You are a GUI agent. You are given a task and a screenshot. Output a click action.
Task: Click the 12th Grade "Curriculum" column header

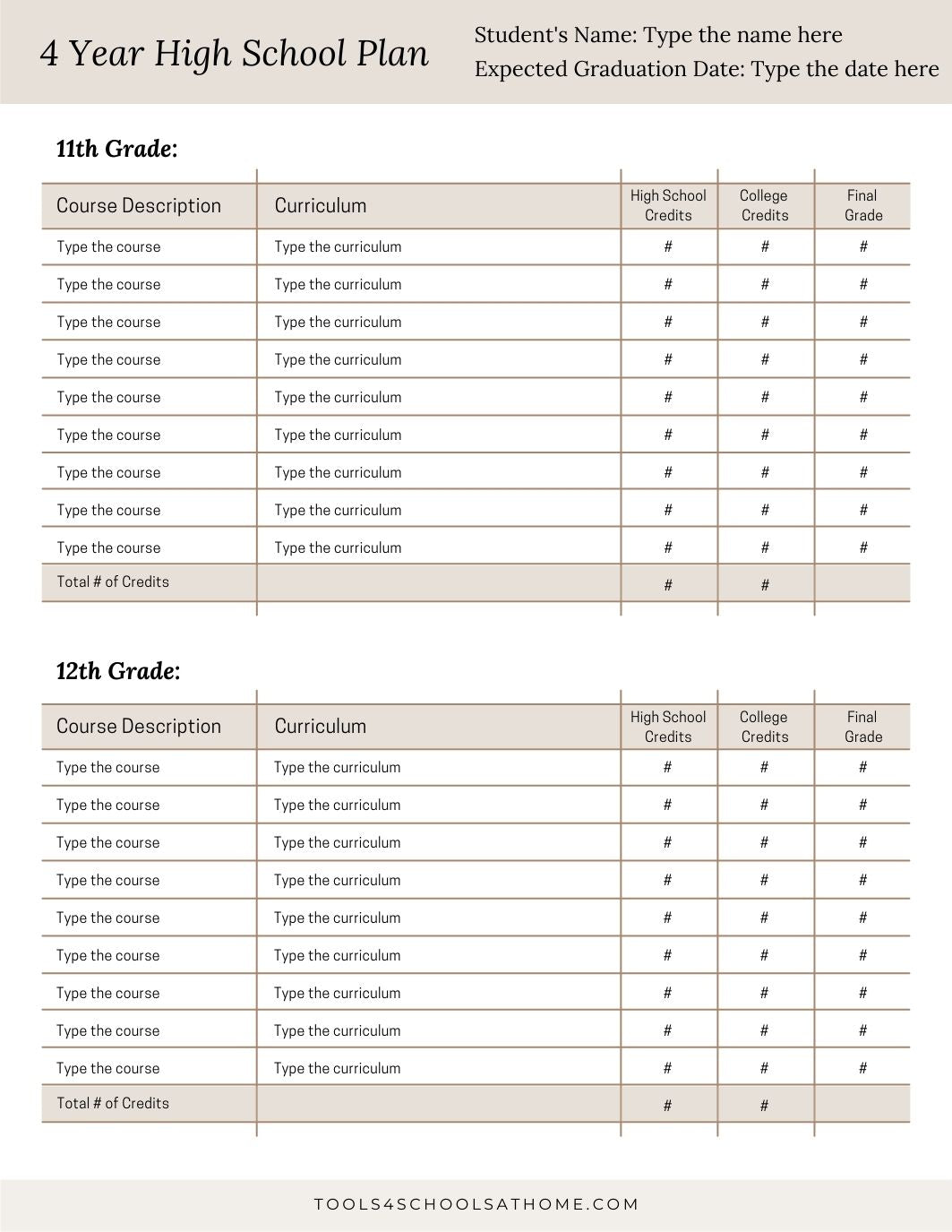(321, 727)
